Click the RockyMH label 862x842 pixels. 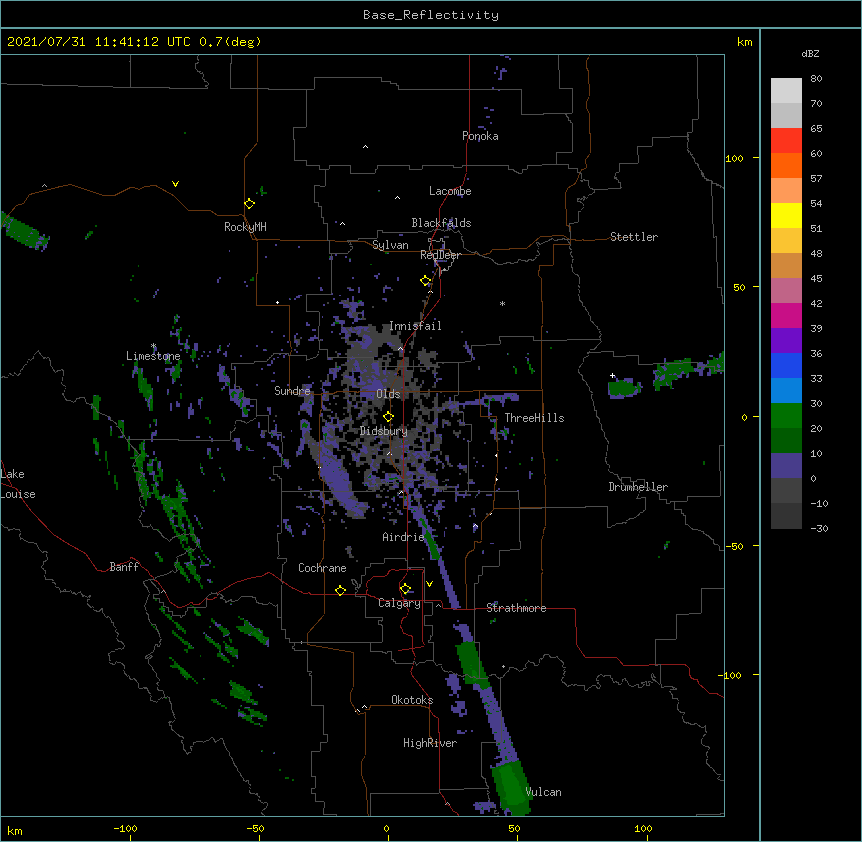(245, 227)
